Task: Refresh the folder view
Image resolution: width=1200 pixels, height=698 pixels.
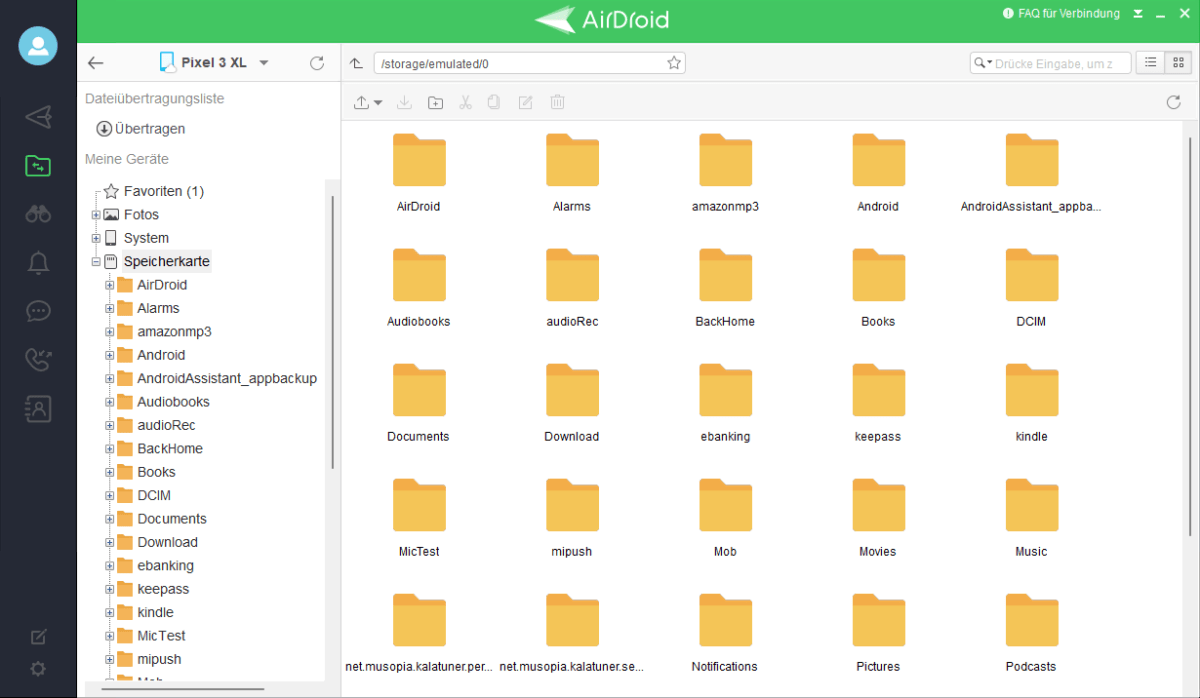Action: (1174, 102)
